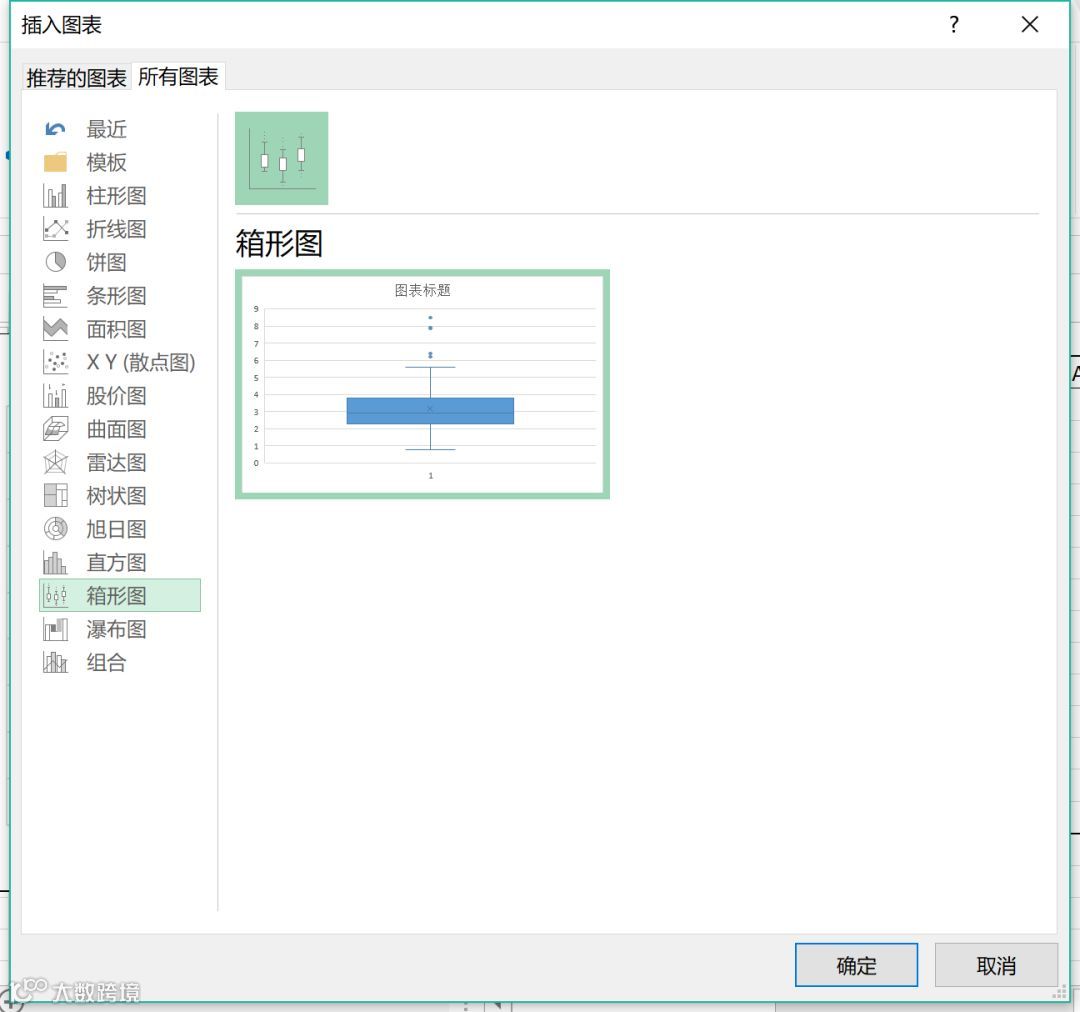Click the 箱形图 heading above preview
This screenshot has width=1080, height=1012.
(279, 243)
